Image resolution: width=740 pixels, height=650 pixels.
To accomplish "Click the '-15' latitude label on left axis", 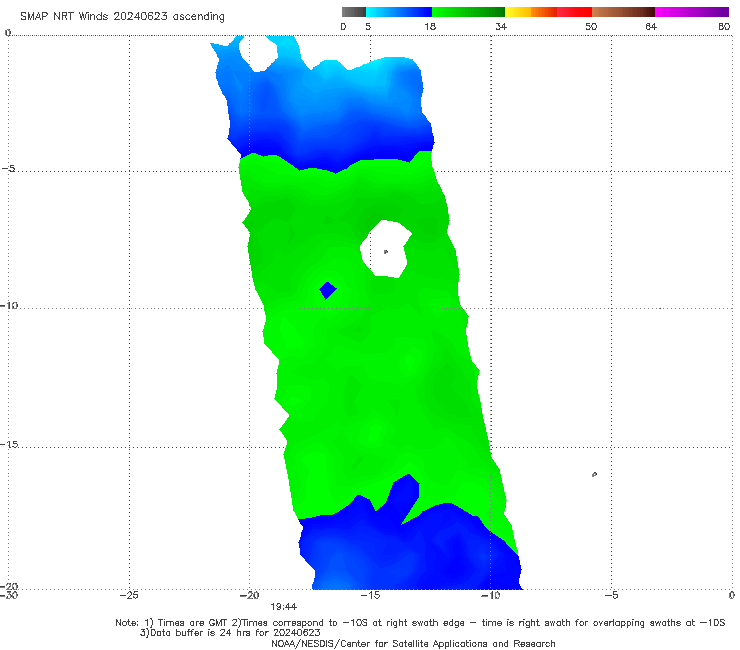I will (9, 444).
